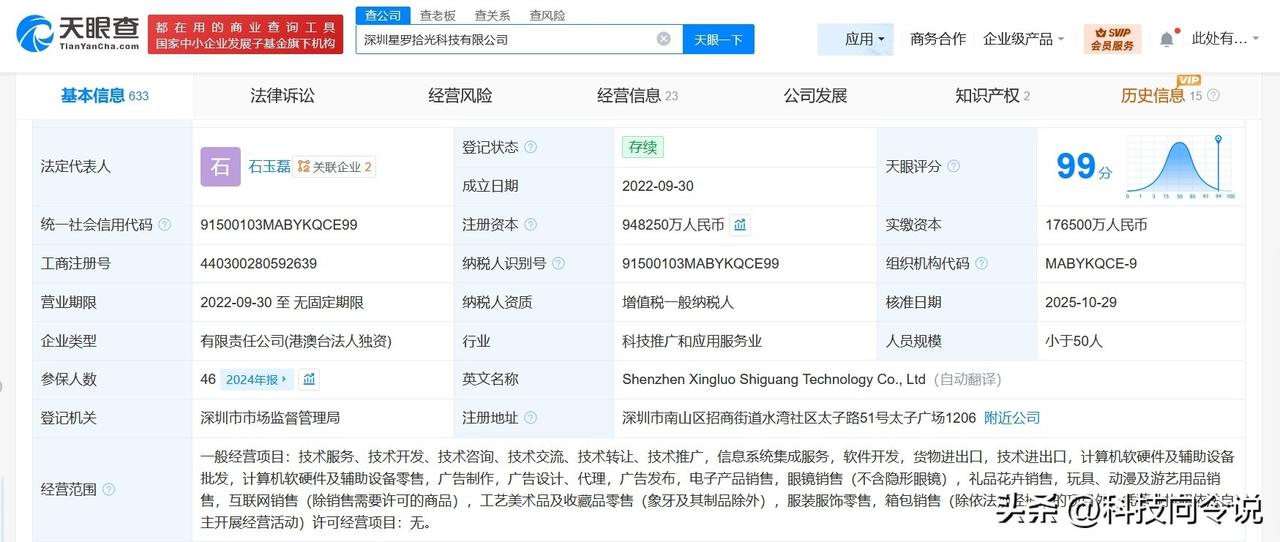Click the 天眼一下 search button
The image size is (1280, 542).
click(x=718, y=39)
